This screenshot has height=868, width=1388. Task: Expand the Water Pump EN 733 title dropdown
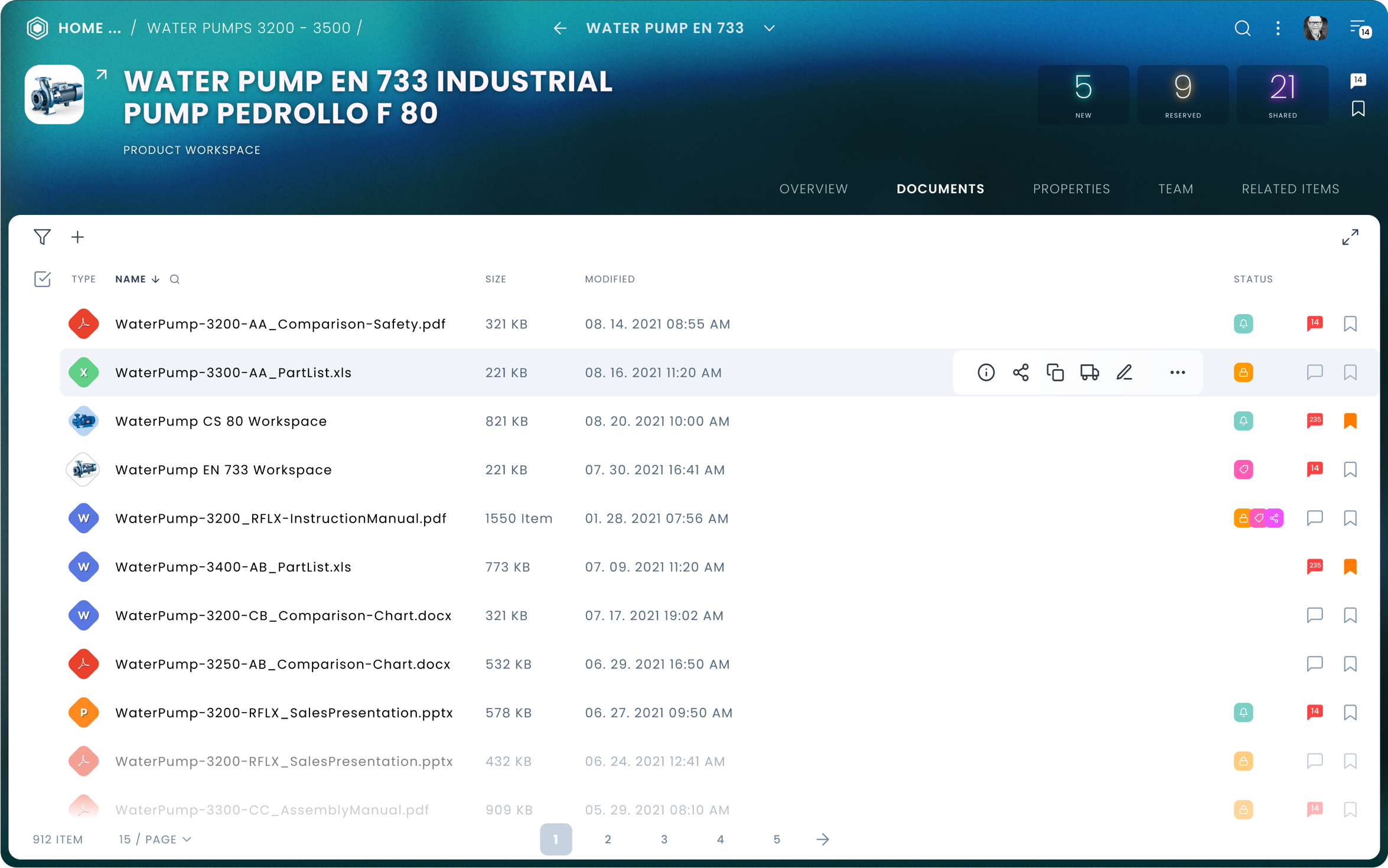769,28
